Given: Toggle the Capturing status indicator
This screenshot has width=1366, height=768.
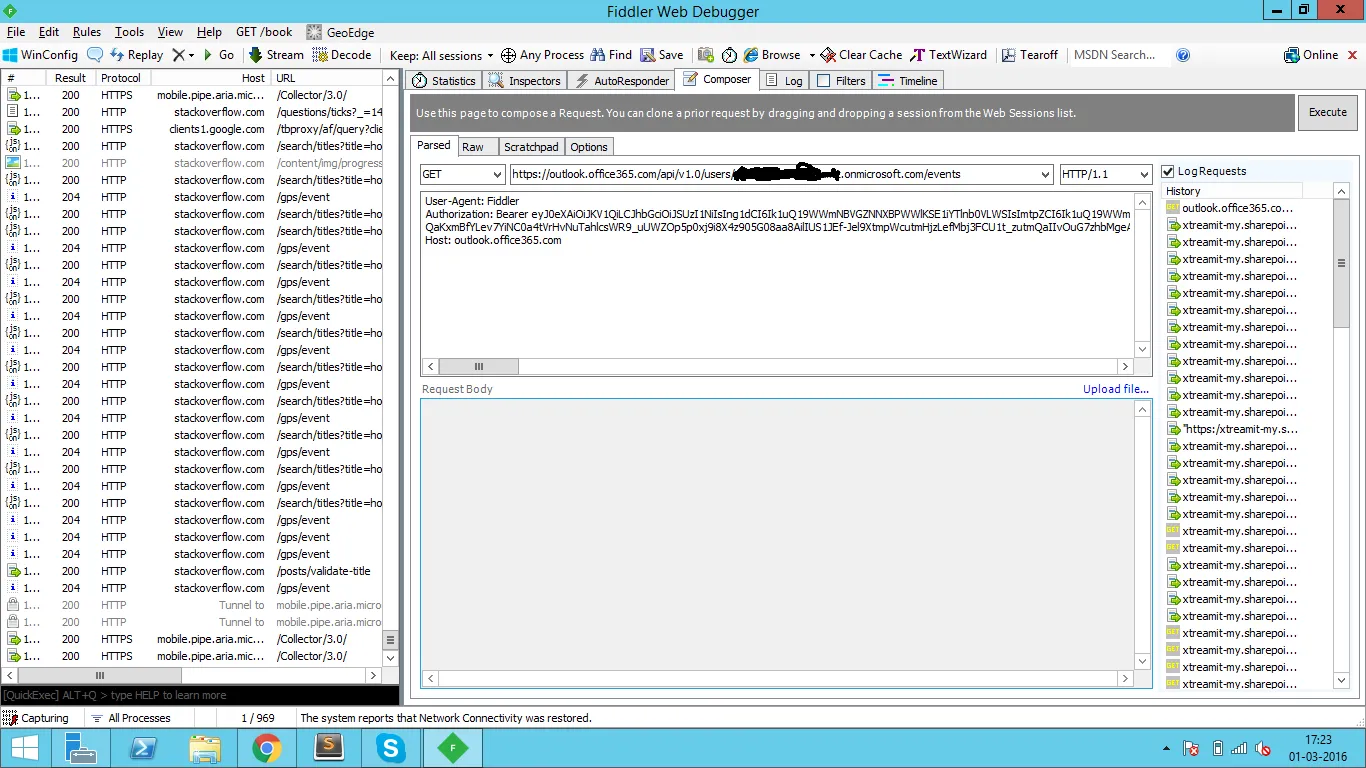Looking at the screenshot, I should [37, 718].
